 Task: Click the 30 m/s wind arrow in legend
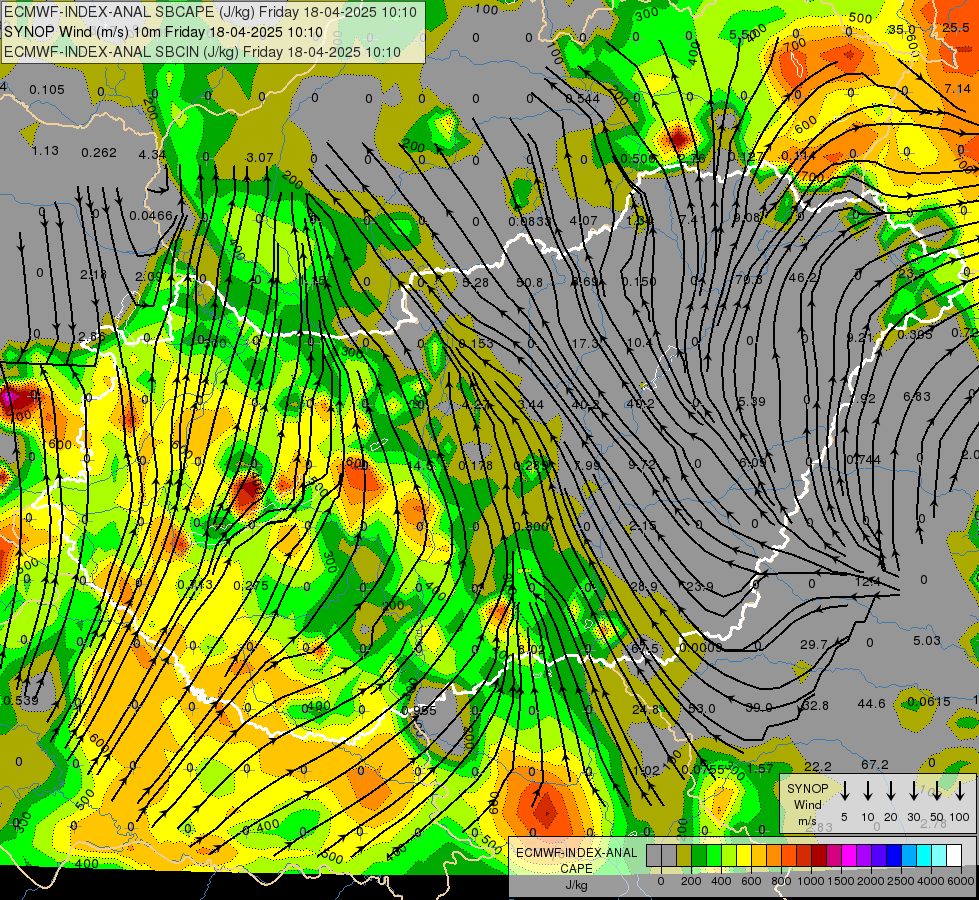pyautogui.click(x=914, y=791)
